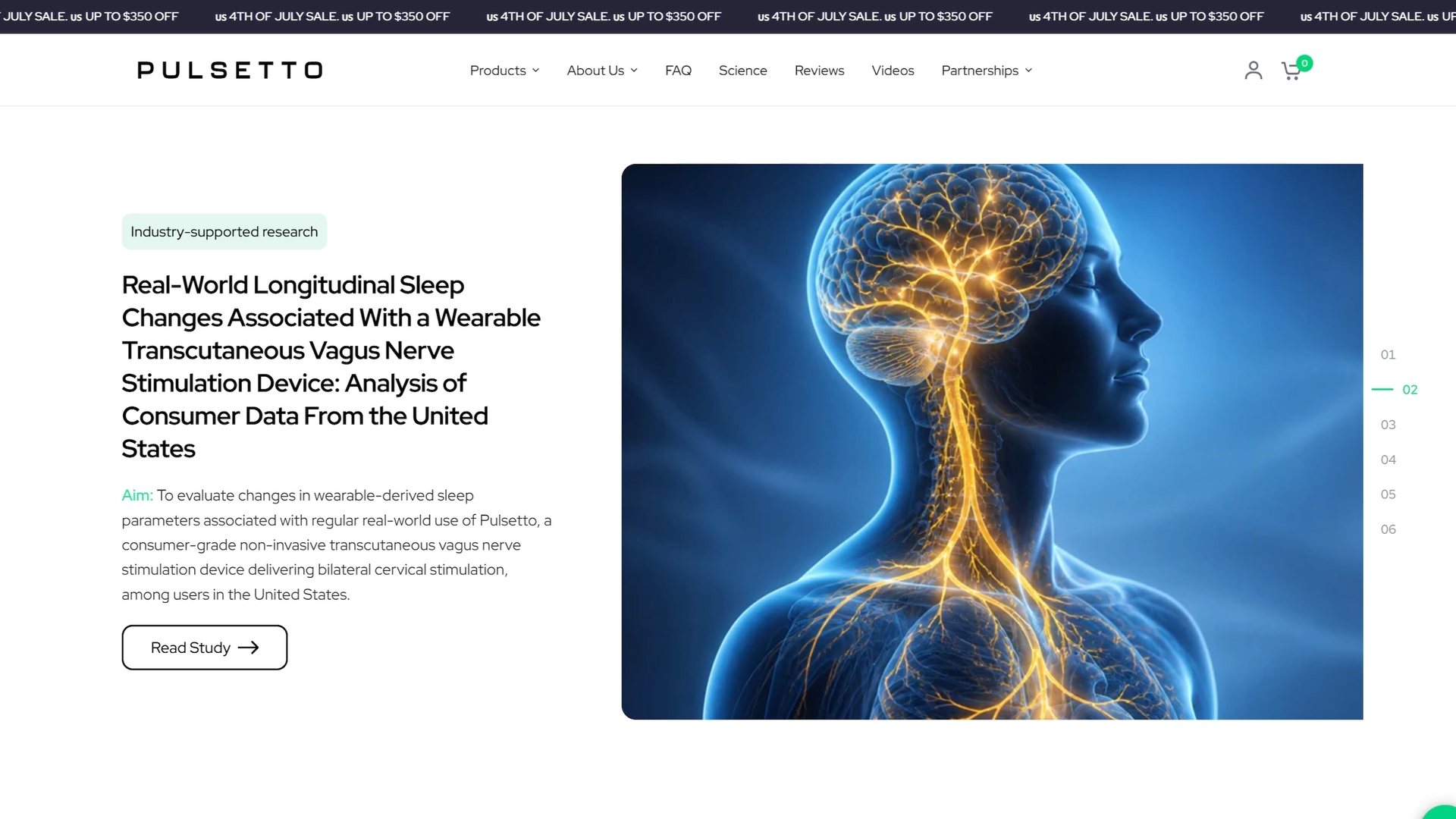Click the study title heading
The image size is (1456, 819).
331,367
